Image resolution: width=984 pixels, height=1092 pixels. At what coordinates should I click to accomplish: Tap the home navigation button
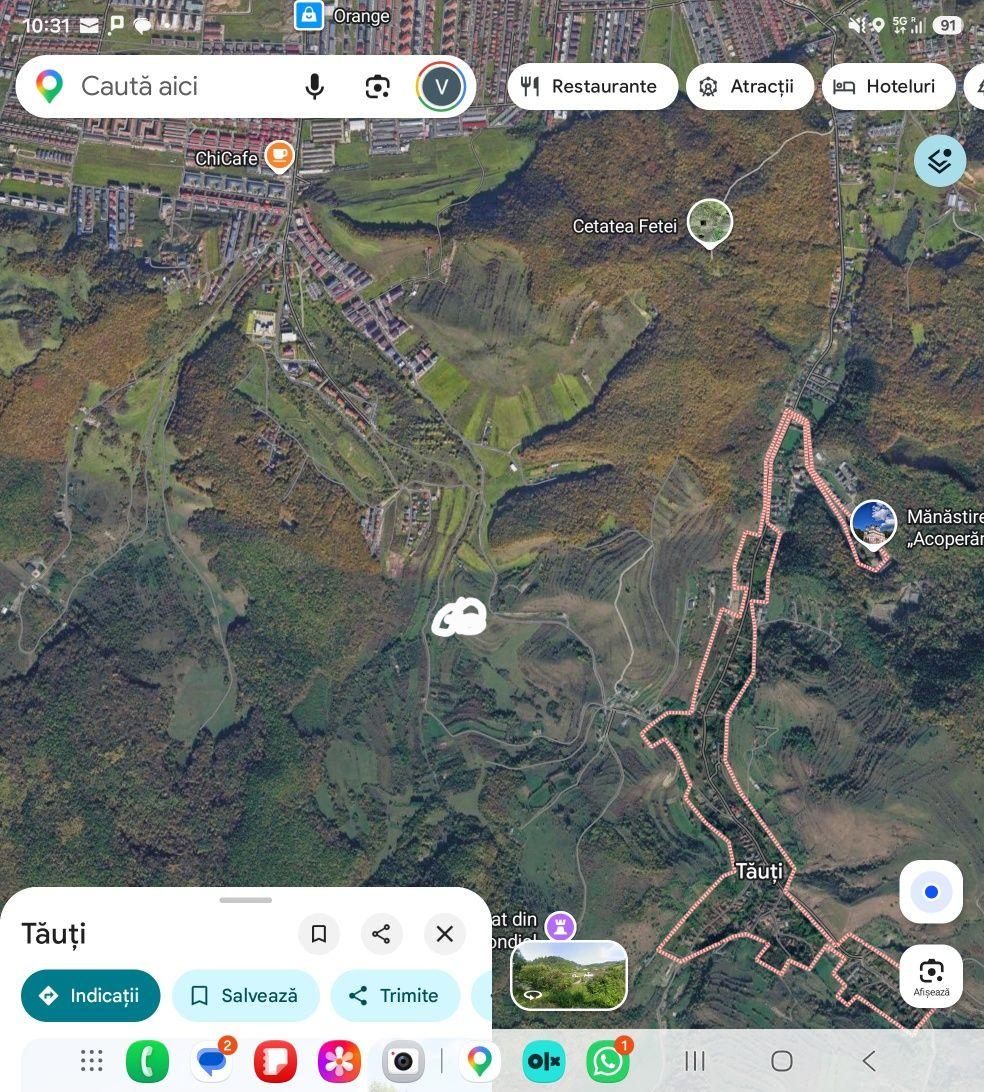(781, 1061)
